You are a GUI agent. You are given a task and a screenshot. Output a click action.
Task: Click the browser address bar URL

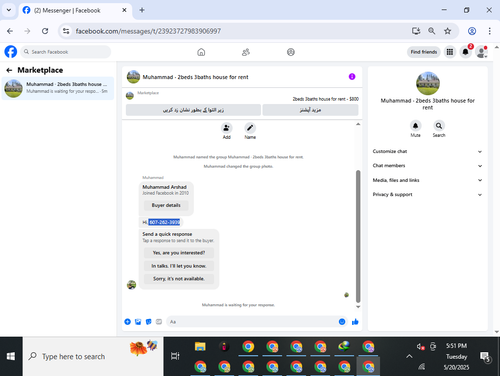[148, 31]
